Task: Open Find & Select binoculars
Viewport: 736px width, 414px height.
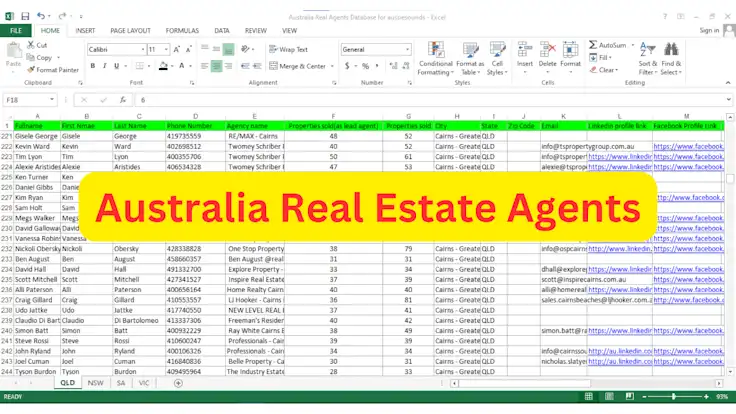Action: pyautogui.click(x=670, y=55)
